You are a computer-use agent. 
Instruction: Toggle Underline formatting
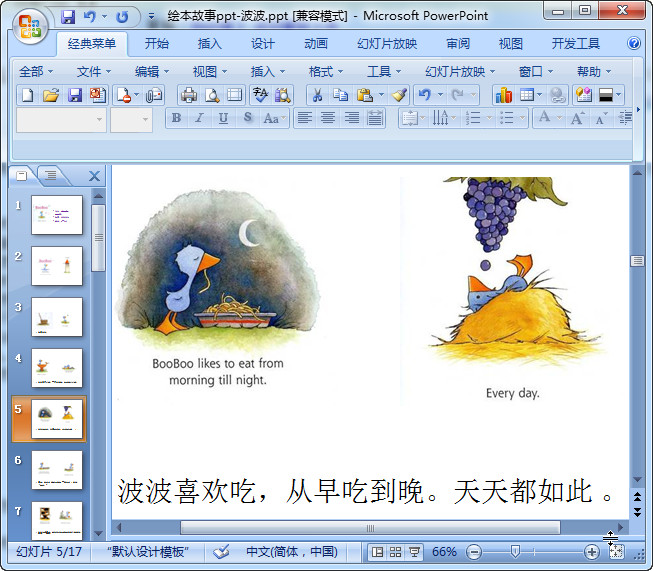click(x=223, y=118)
